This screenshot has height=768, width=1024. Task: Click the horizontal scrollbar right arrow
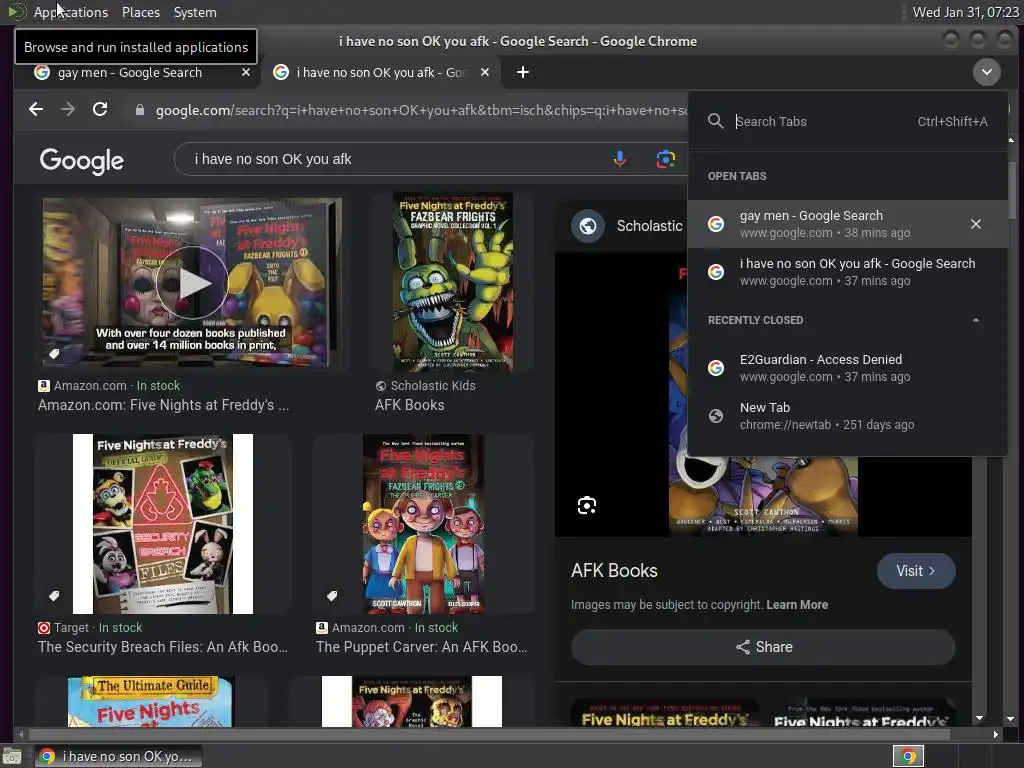(x=995, y=735)
